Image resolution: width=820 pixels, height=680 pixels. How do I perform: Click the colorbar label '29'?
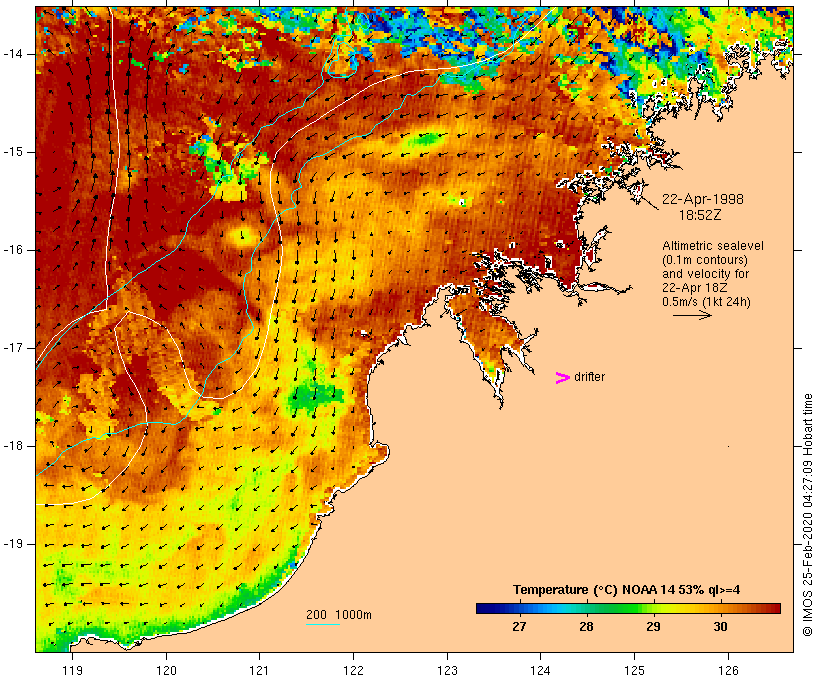pos(653,627)
